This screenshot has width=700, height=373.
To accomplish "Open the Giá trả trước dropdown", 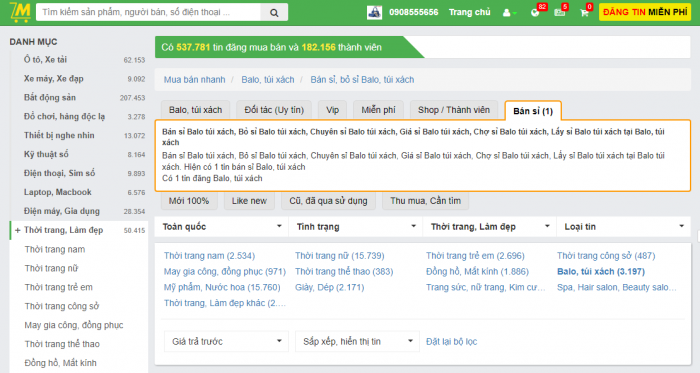I will coord(226,341).
